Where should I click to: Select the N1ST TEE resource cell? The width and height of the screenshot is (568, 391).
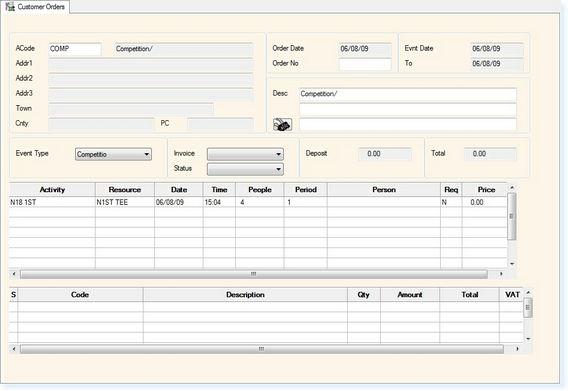(125, 202)
